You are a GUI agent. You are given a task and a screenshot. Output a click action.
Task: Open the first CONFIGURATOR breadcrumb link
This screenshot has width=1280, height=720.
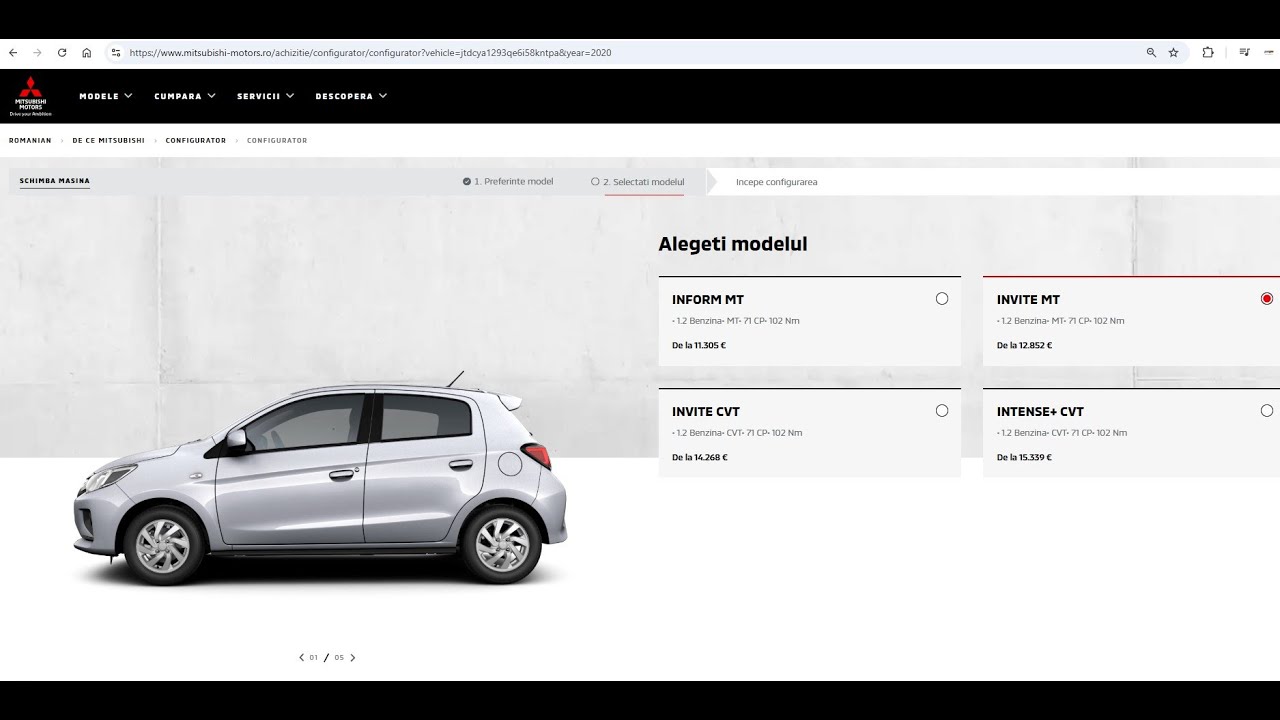(196, 141)
